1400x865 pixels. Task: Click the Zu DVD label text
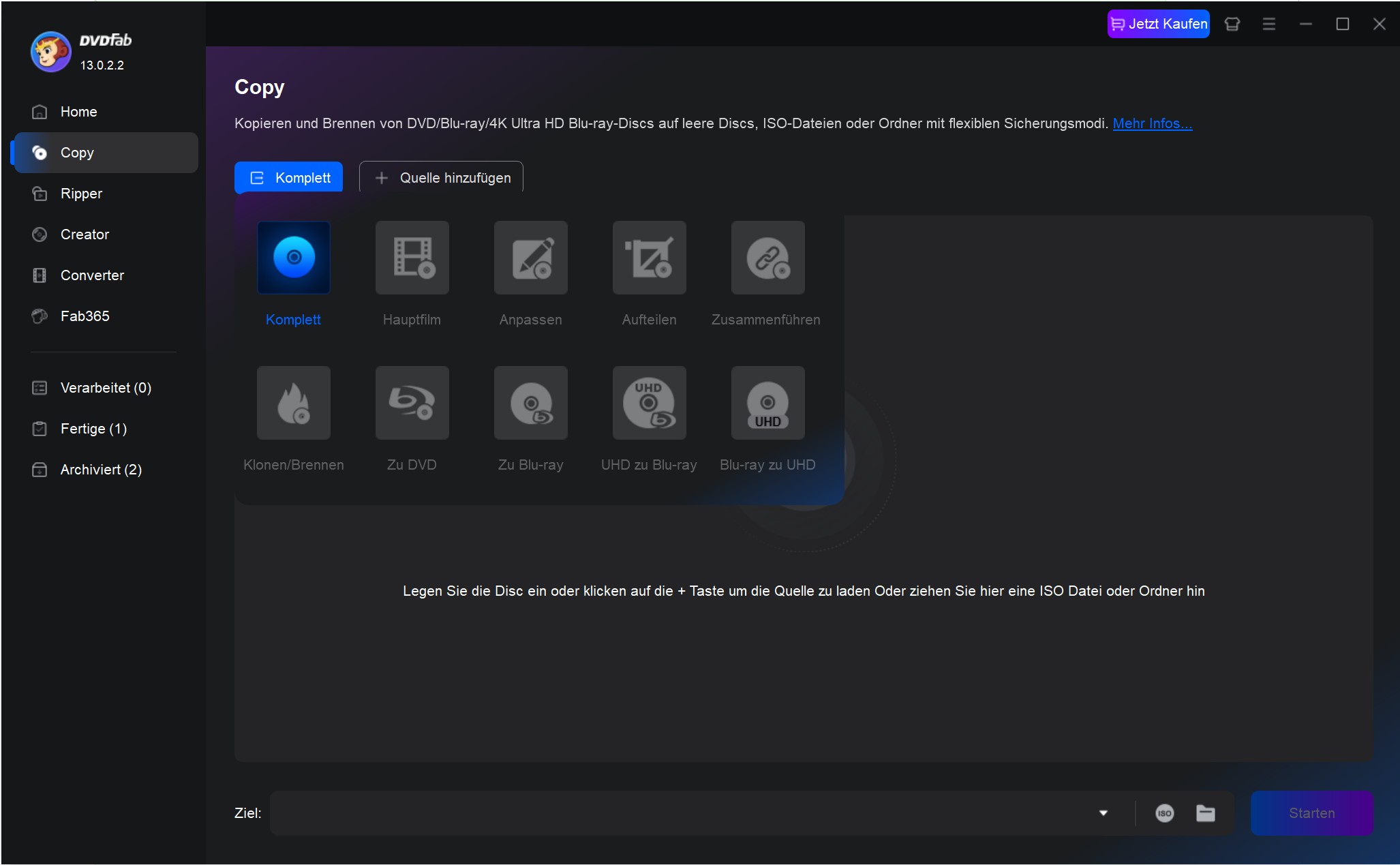[x=412, y=465]
